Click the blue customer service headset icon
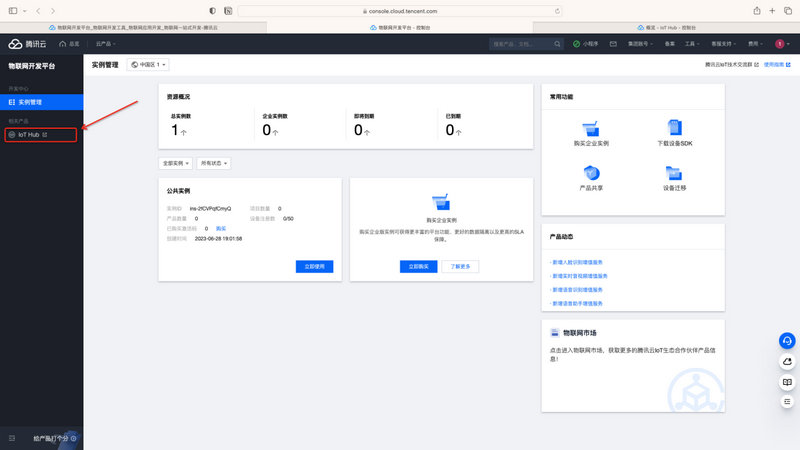Screen dimensions: 800x450 [787, 340]
